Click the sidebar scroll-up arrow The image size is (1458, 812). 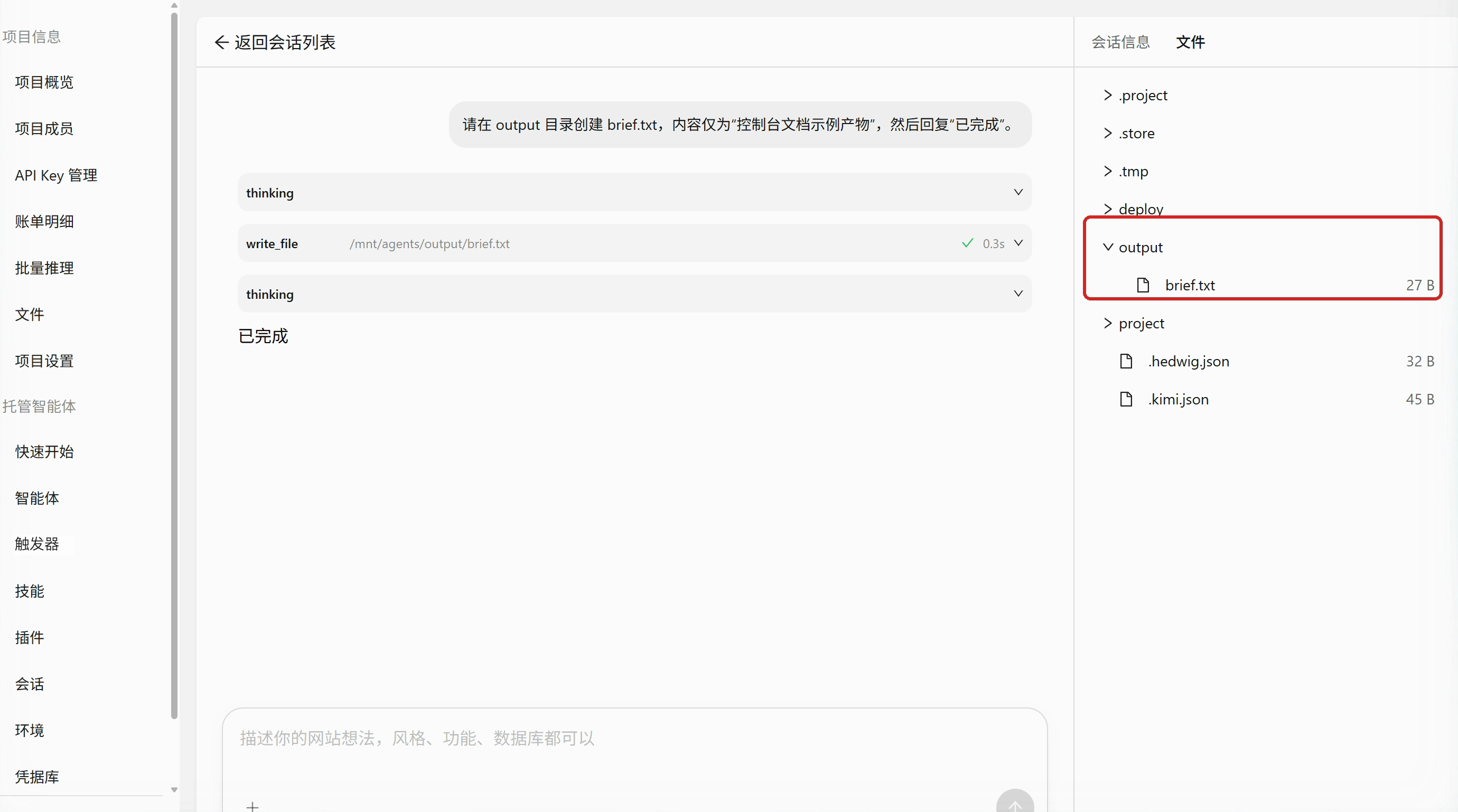(x=174, y=5)
